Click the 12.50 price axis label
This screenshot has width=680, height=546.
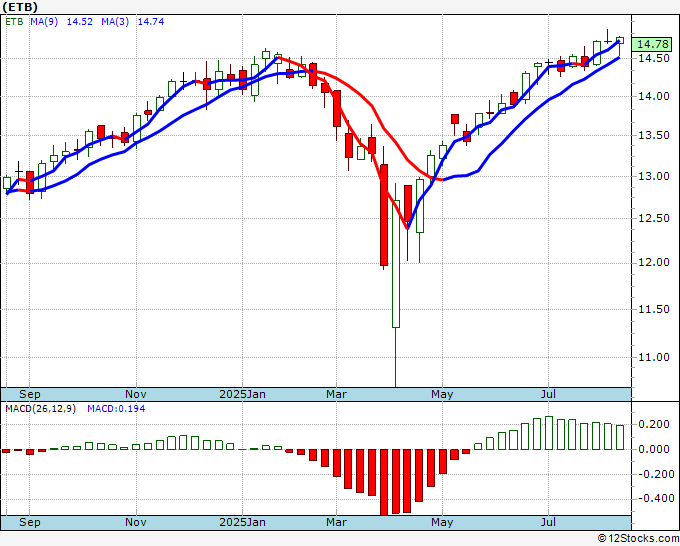pos(654,219)
